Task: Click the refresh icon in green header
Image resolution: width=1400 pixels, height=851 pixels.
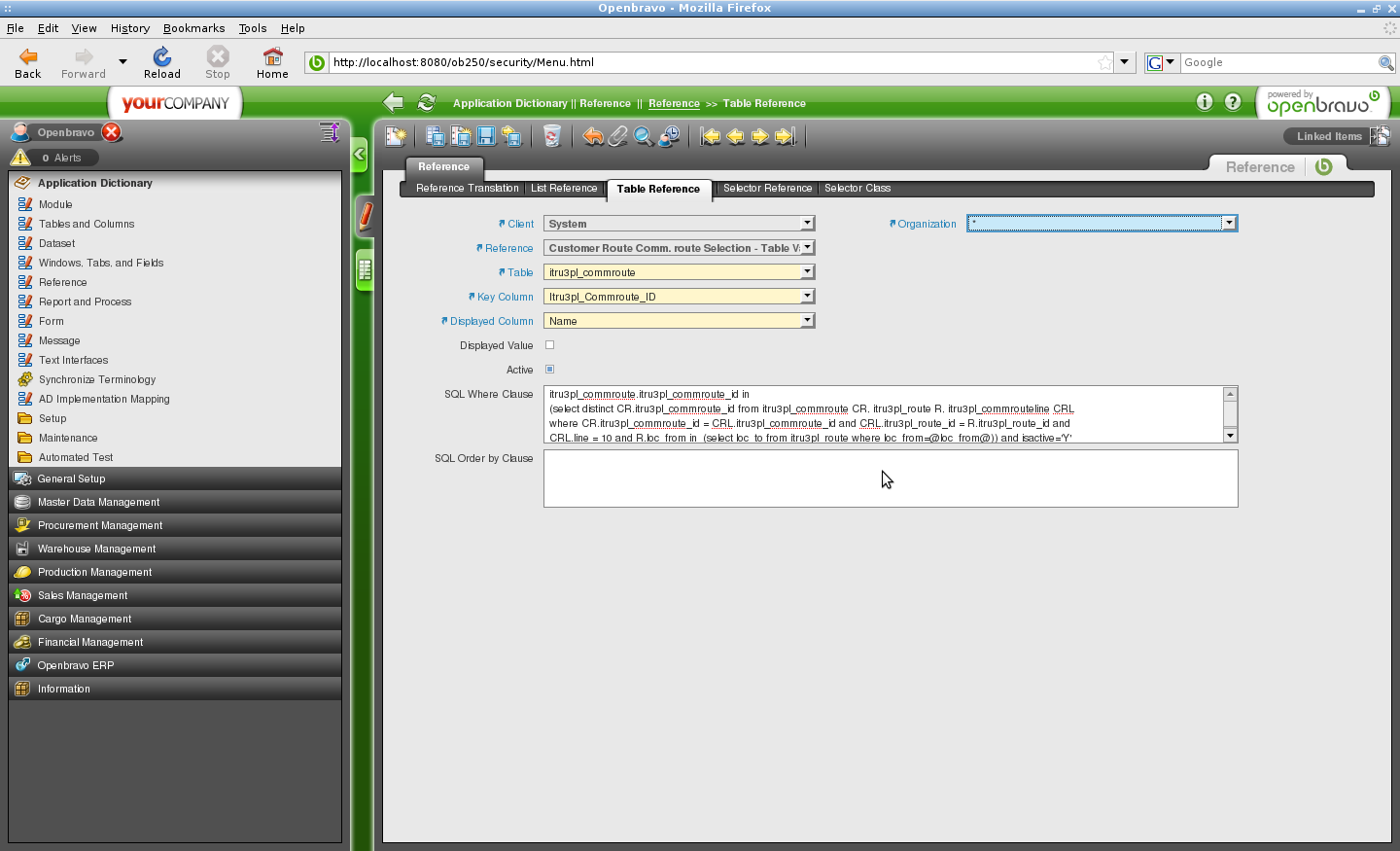Action: tap(427, 103)
